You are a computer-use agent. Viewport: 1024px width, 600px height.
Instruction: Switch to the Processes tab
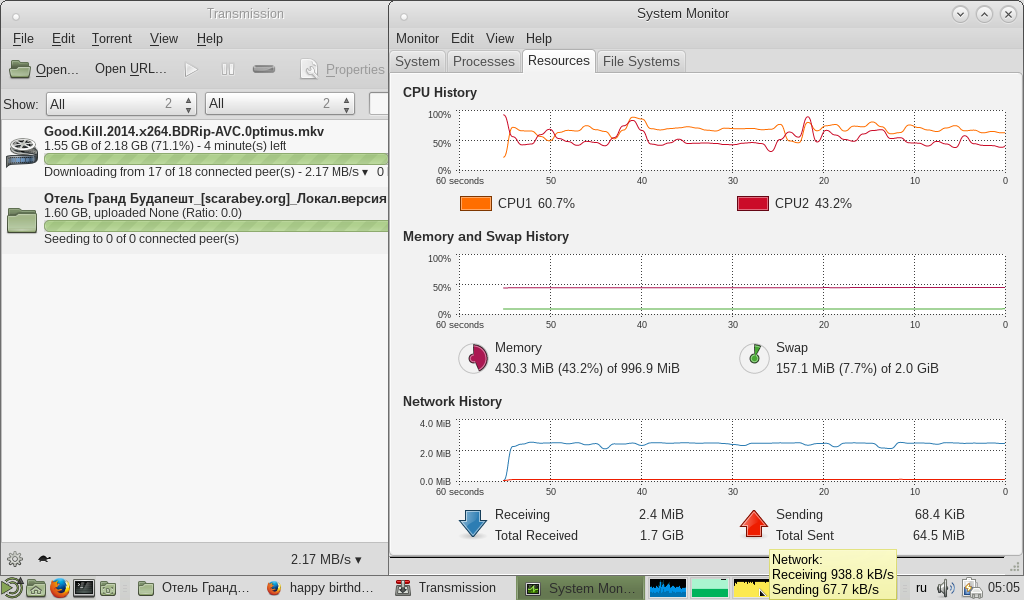pyautogui.click(x=483, y=61)
